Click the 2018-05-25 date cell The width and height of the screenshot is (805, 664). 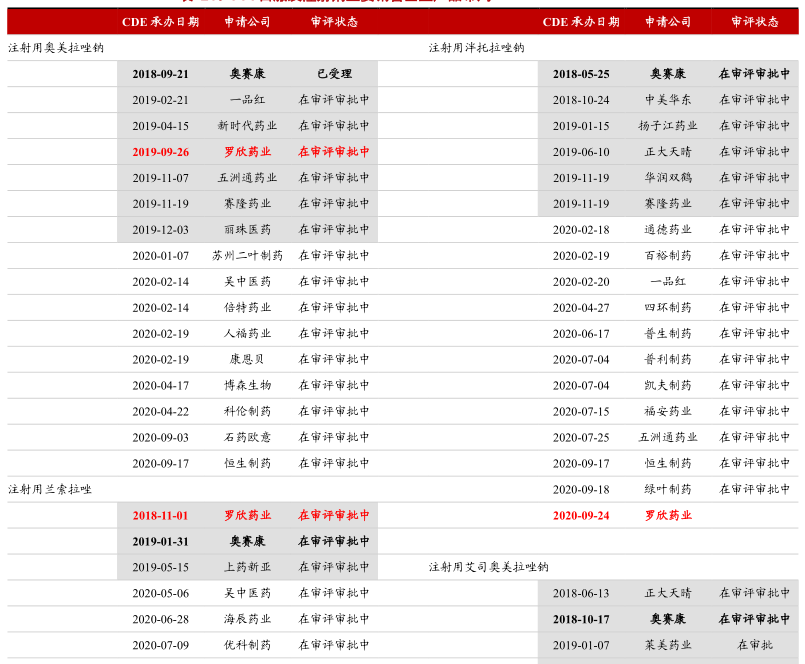click(x=581, y=74)
